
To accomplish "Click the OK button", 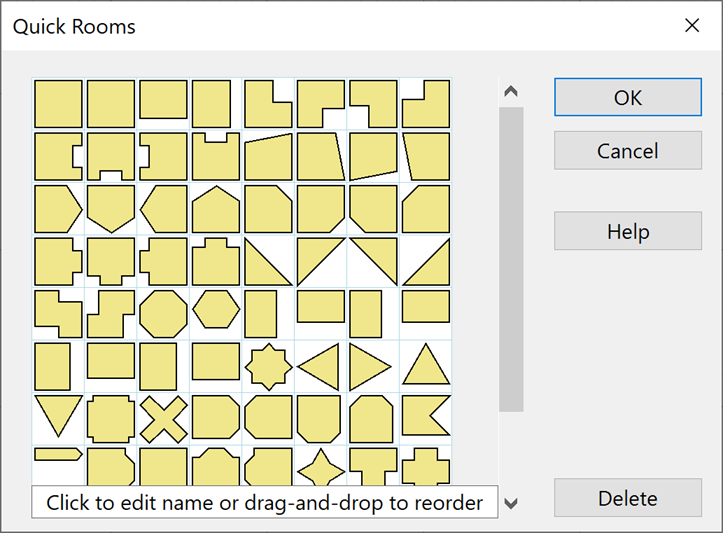I will [627, 98].
